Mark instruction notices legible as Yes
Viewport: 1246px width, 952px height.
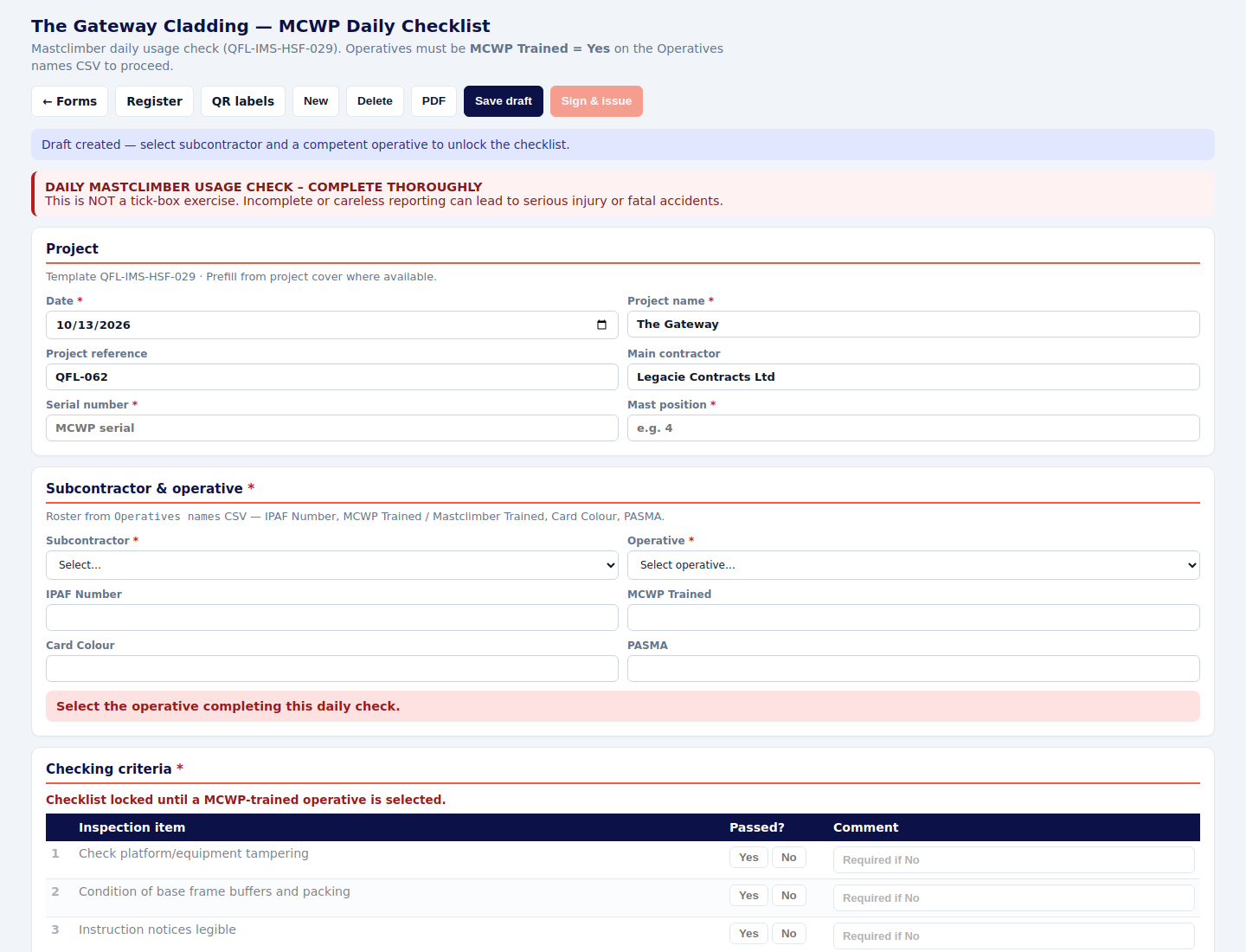coord(748,934)
